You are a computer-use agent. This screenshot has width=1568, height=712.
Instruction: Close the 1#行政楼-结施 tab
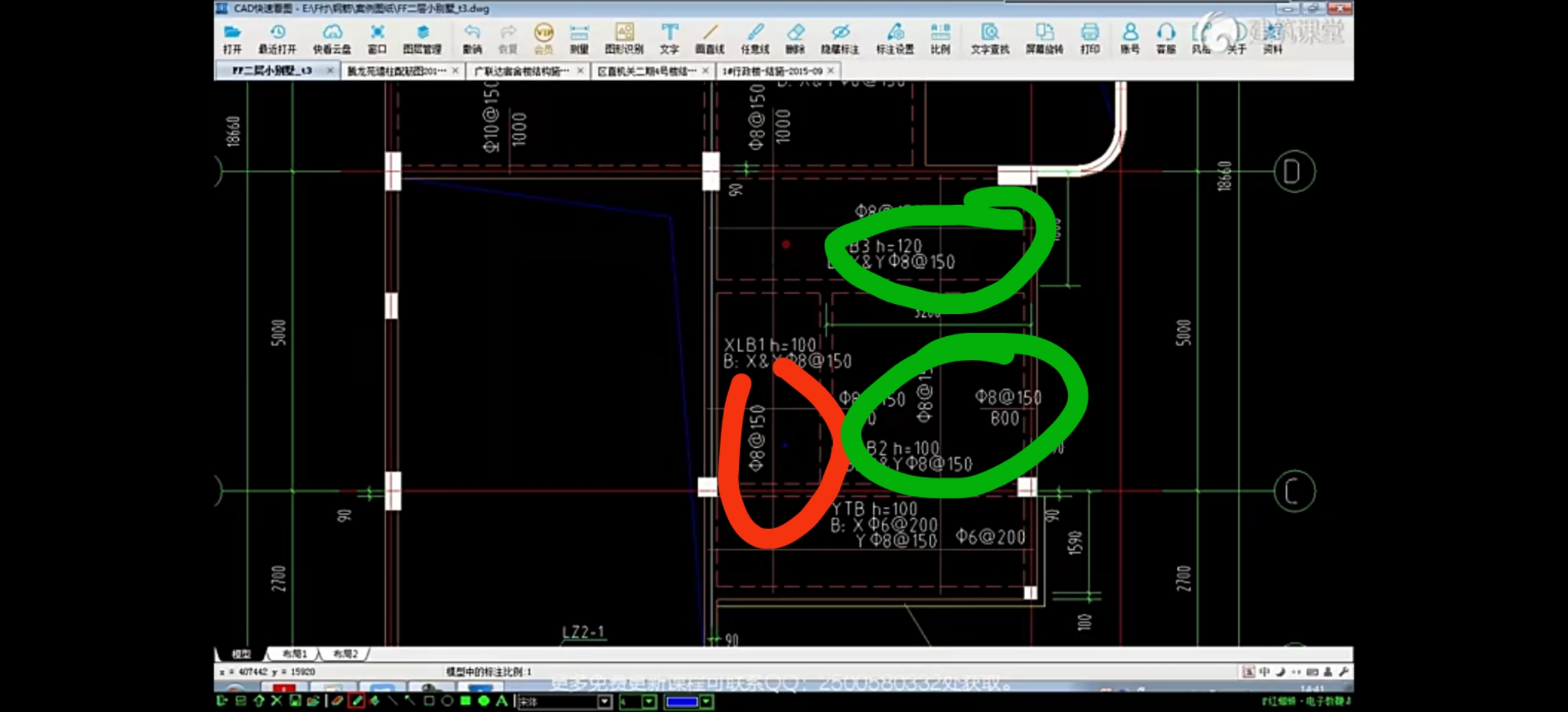831,71
